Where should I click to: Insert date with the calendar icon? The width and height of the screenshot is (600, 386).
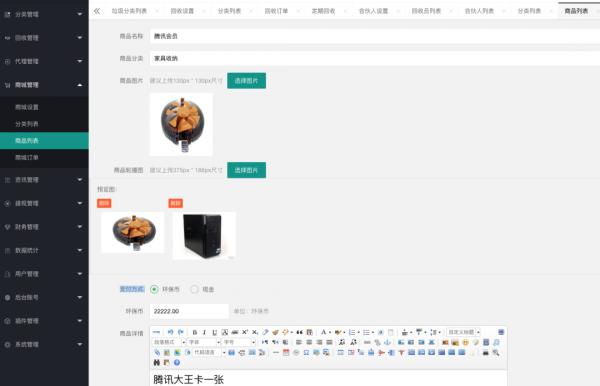pyautogui.click(x=286, y=352)
